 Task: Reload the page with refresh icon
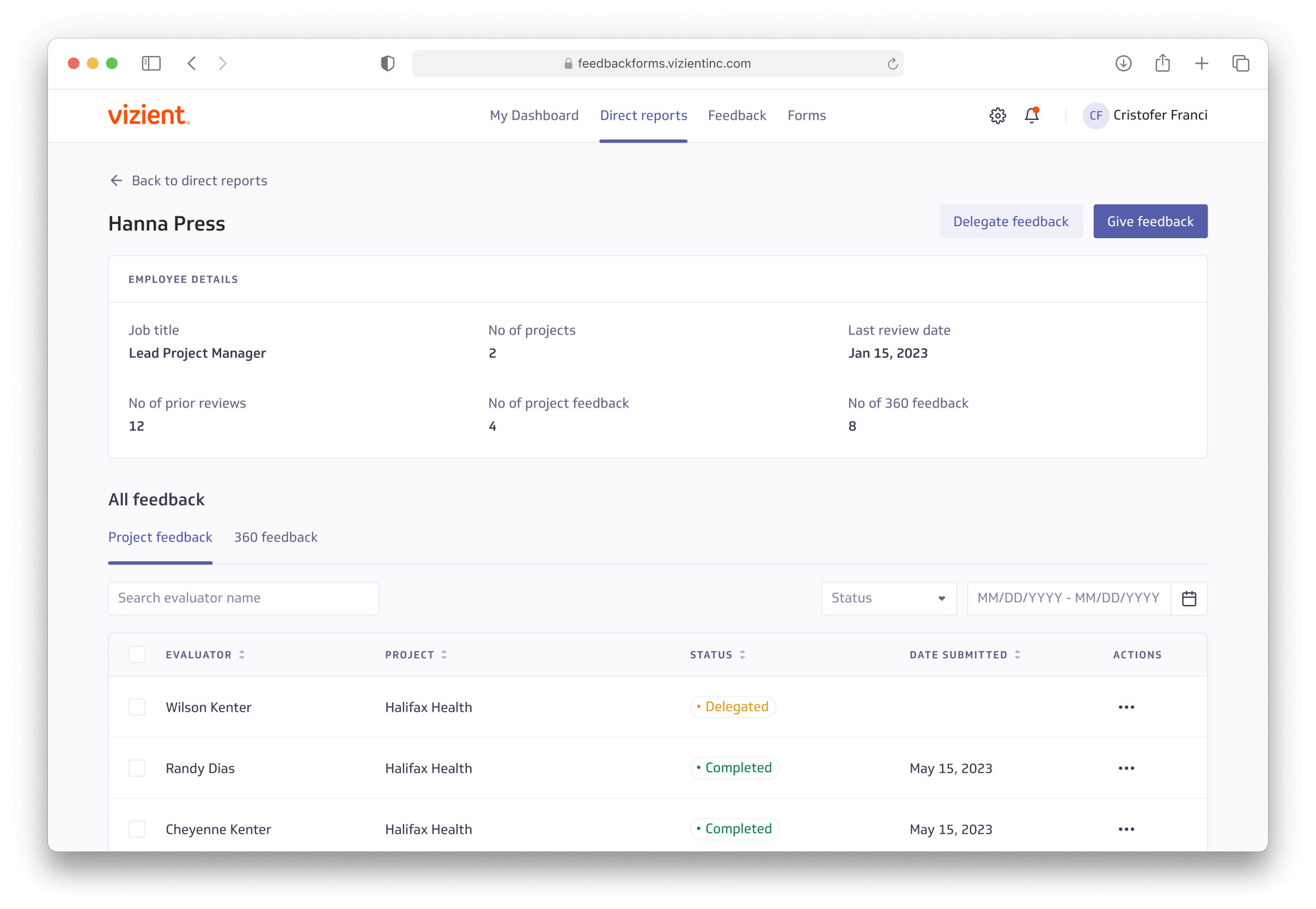coord(892,64)
